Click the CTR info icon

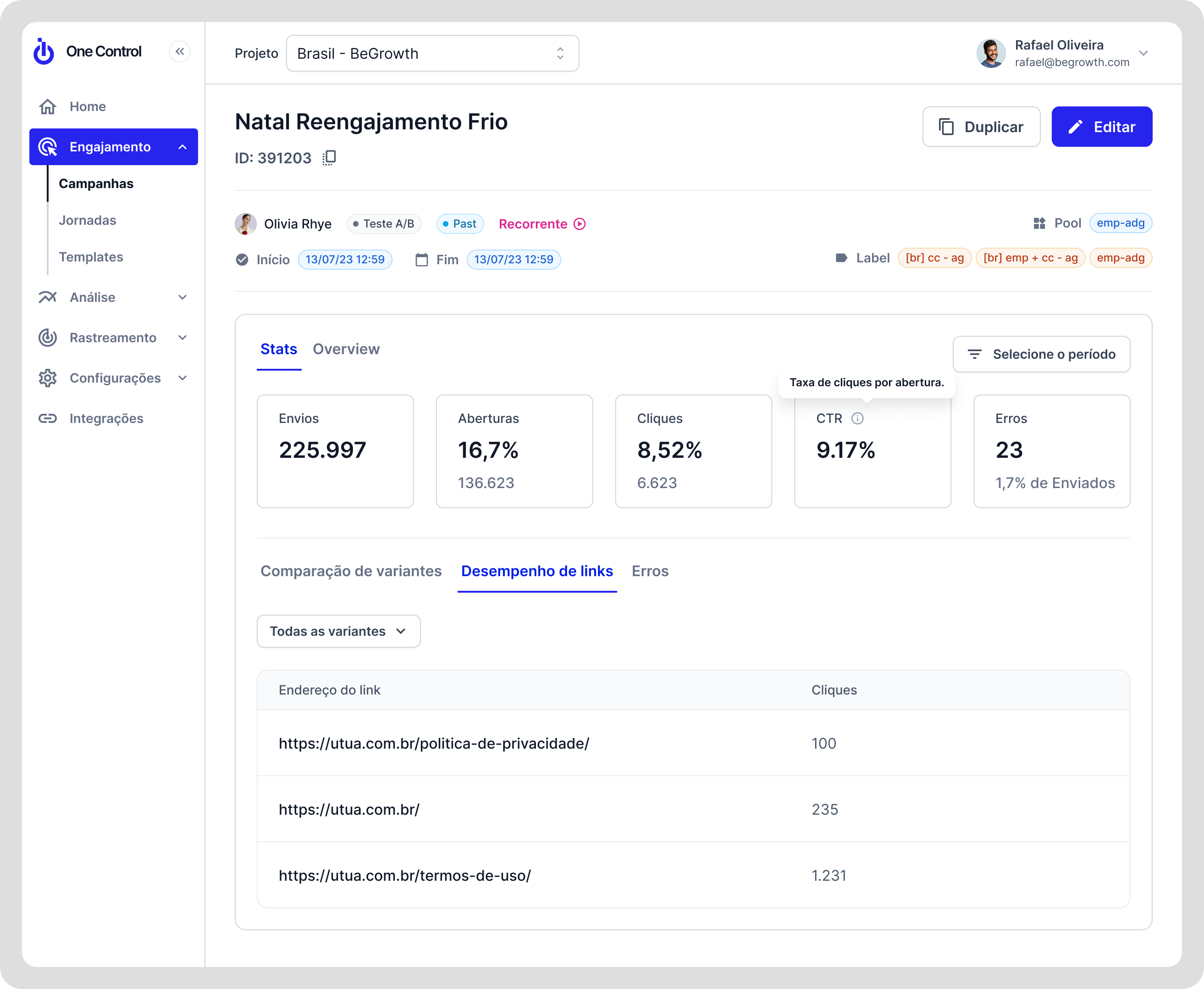coord(857,419)
